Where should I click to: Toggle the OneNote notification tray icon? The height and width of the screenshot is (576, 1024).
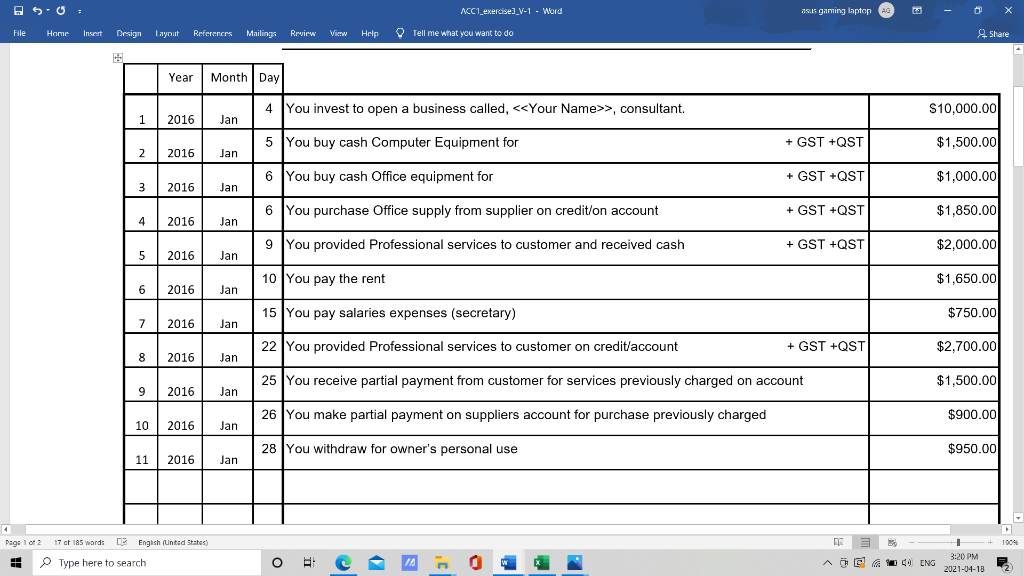[x=859, y=562]
